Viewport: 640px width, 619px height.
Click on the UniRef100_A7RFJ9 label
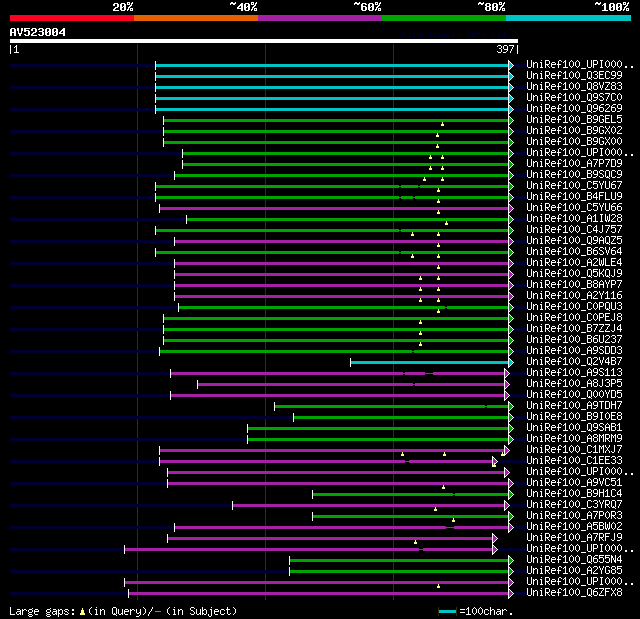574,538
